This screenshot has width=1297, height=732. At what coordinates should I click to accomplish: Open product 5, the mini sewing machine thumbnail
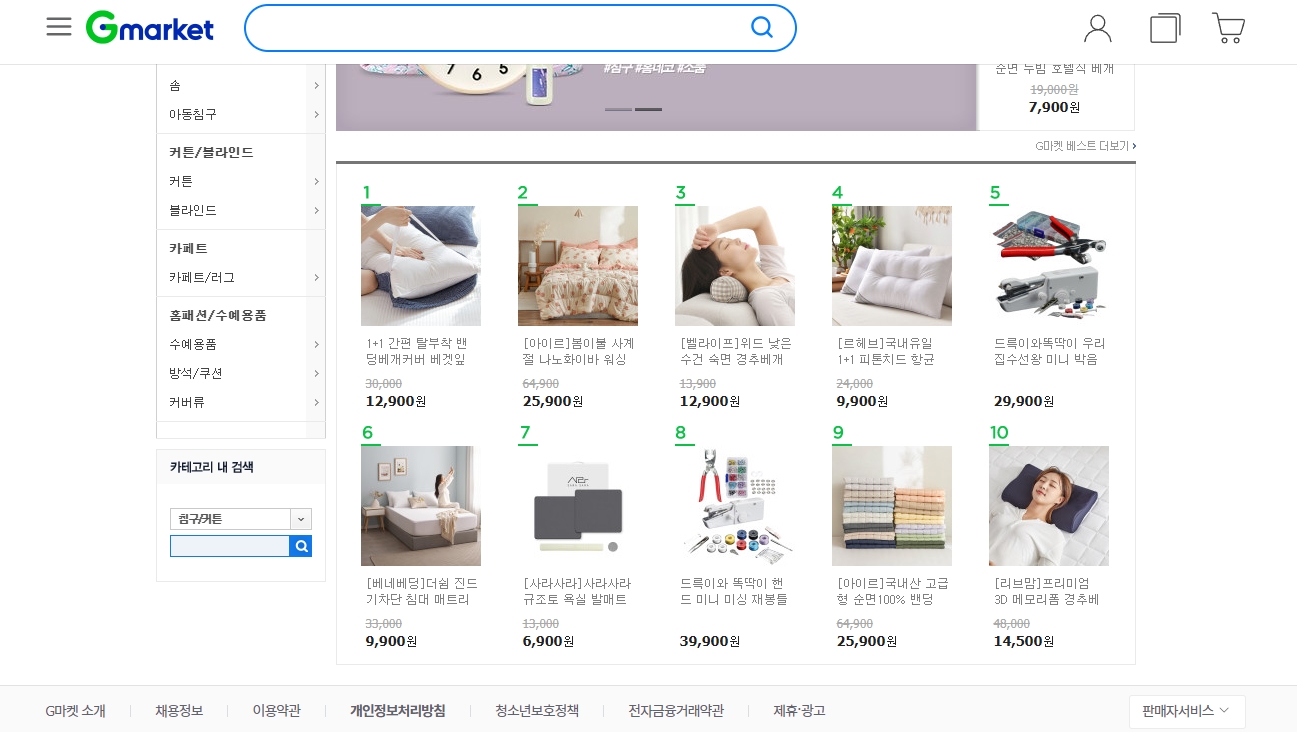click(1048, 266)
